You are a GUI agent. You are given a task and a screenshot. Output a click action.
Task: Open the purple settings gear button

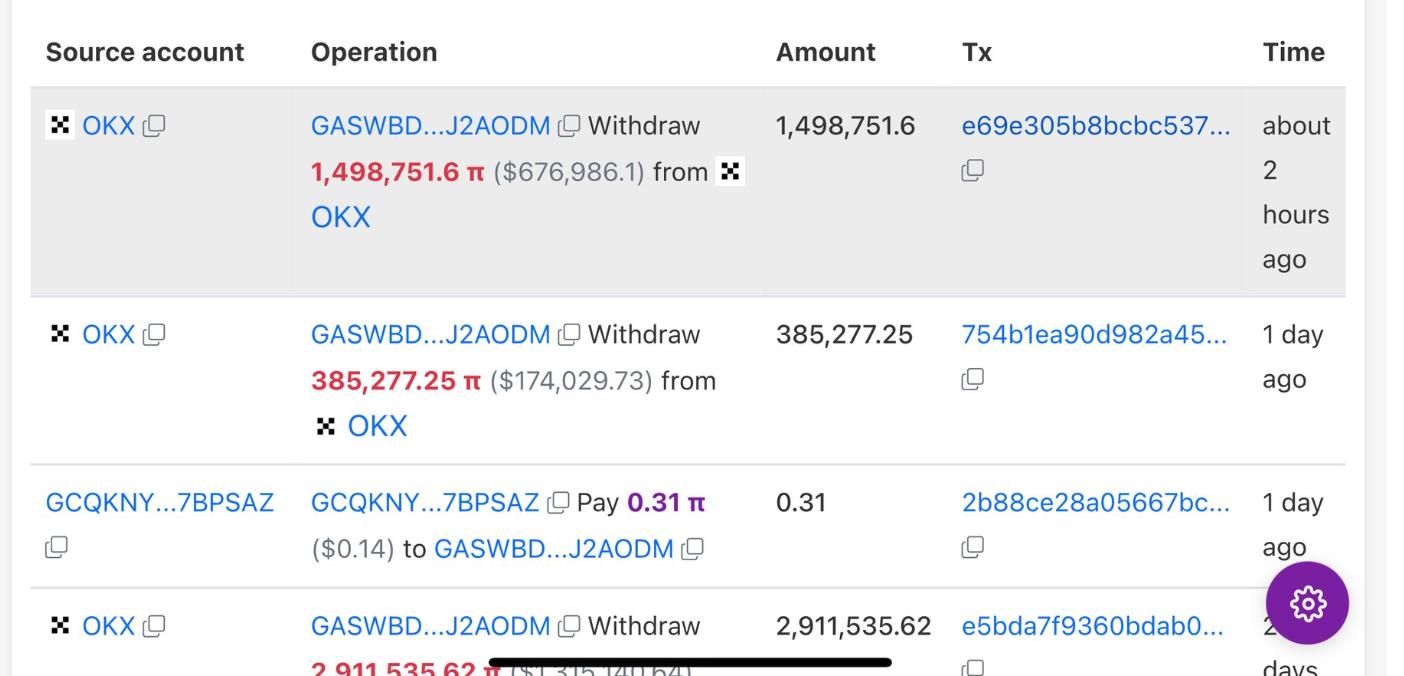[1307, 603]
